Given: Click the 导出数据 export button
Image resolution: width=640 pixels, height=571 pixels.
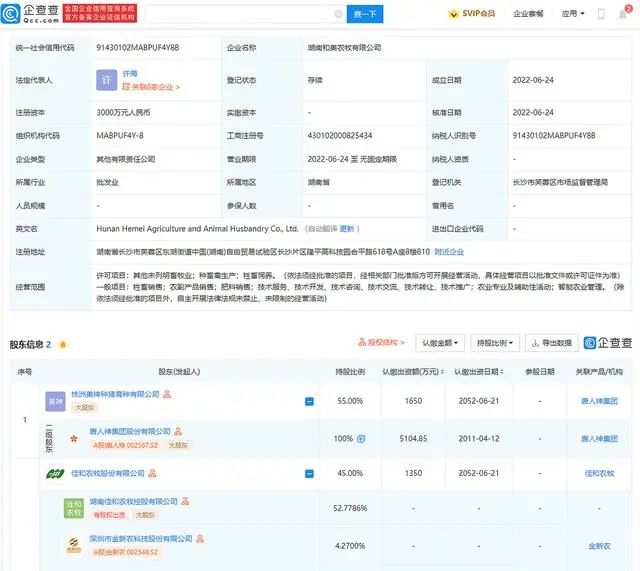Looking at the screenshot, I should (x=551, y=343).
